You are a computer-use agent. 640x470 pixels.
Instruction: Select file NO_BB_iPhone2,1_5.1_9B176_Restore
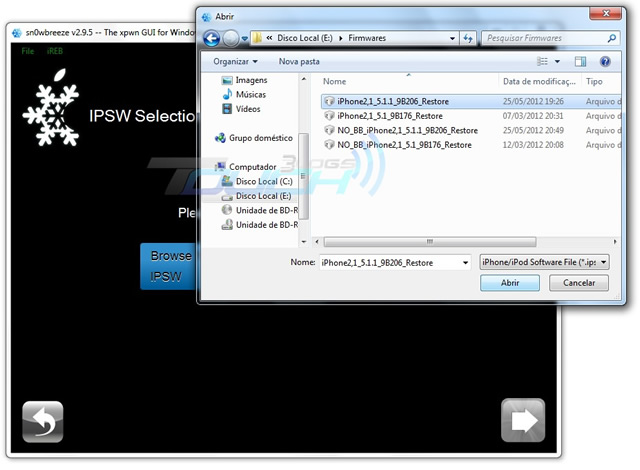tap(471, 145)
